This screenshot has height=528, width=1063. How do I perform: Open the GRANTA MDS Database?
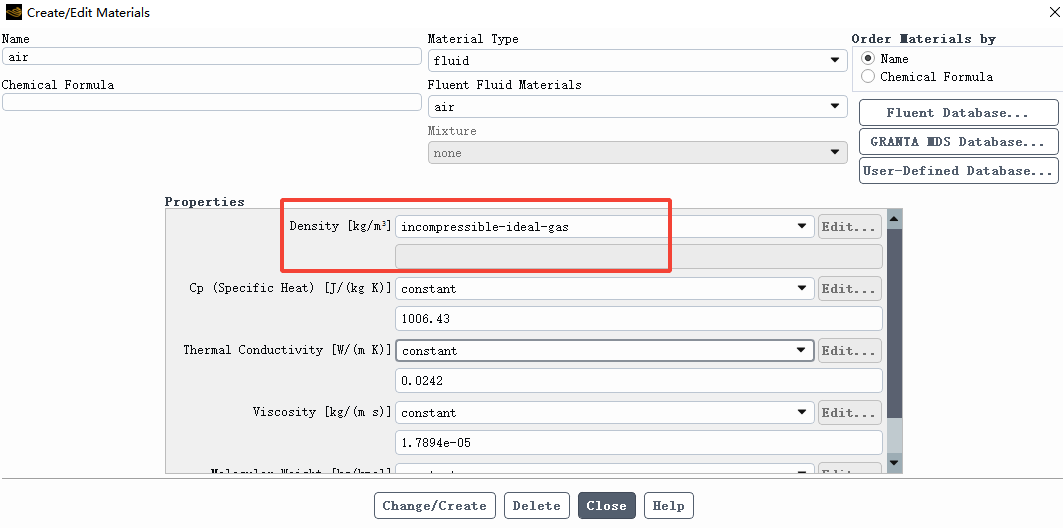point(958,142)
